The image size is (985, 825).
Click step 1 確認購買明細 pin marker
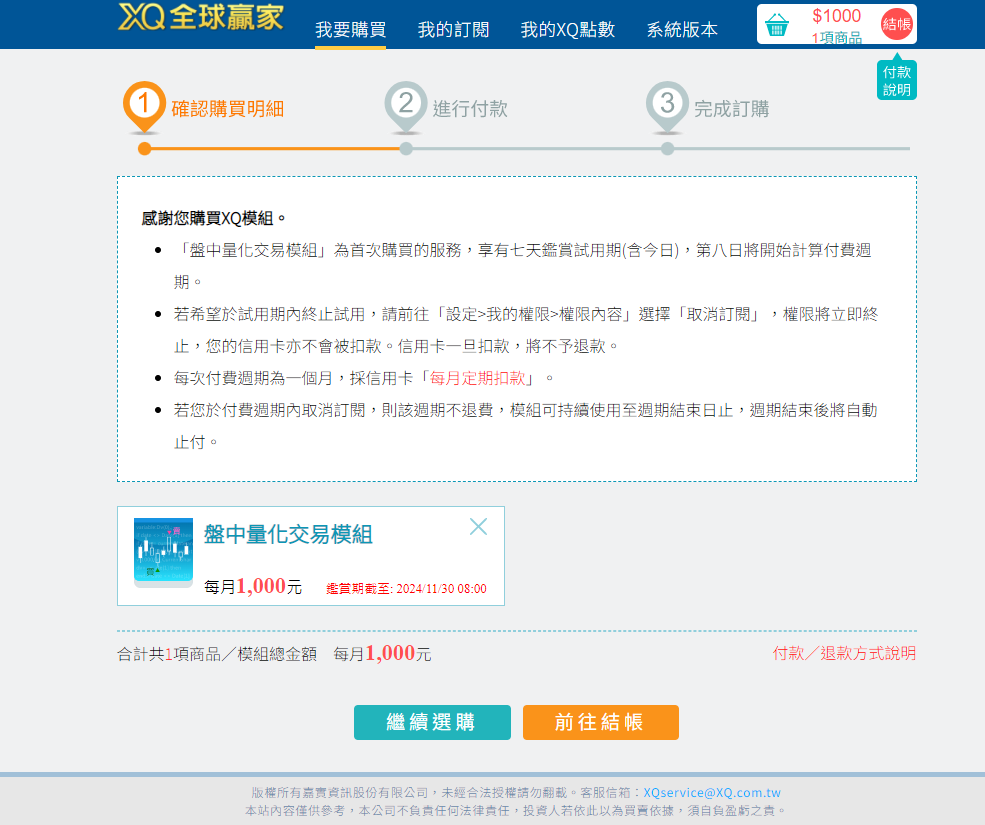(x=144, y=104)
